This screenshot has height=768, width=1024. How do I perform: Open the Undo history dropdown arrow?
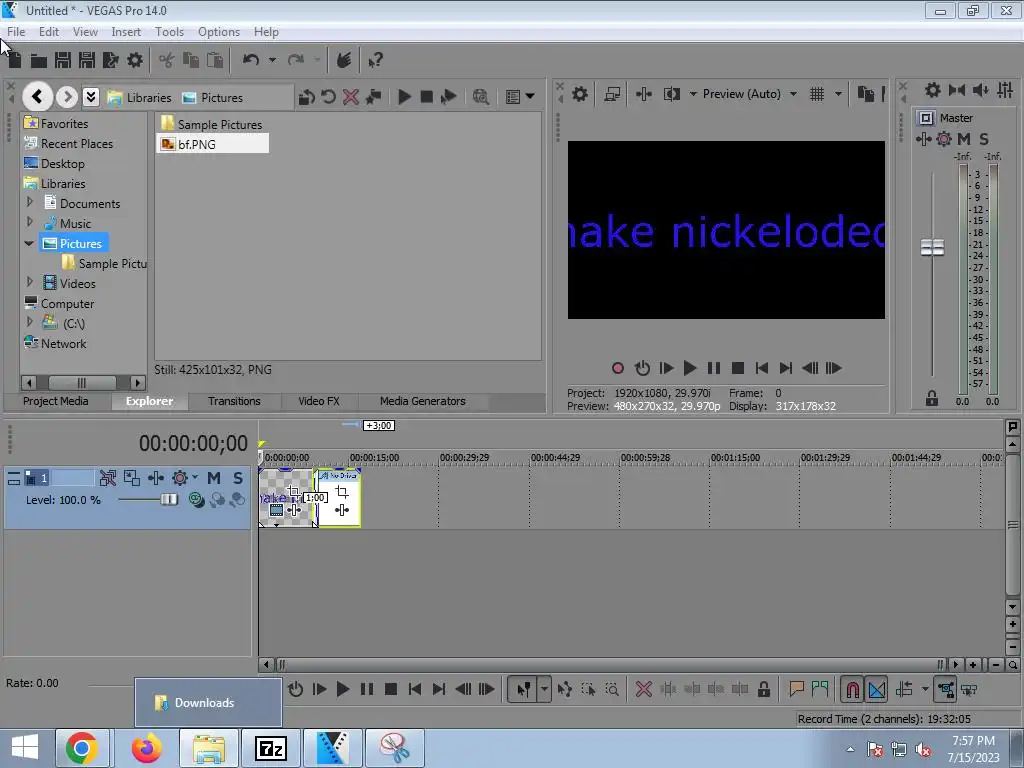click(272, 60)
